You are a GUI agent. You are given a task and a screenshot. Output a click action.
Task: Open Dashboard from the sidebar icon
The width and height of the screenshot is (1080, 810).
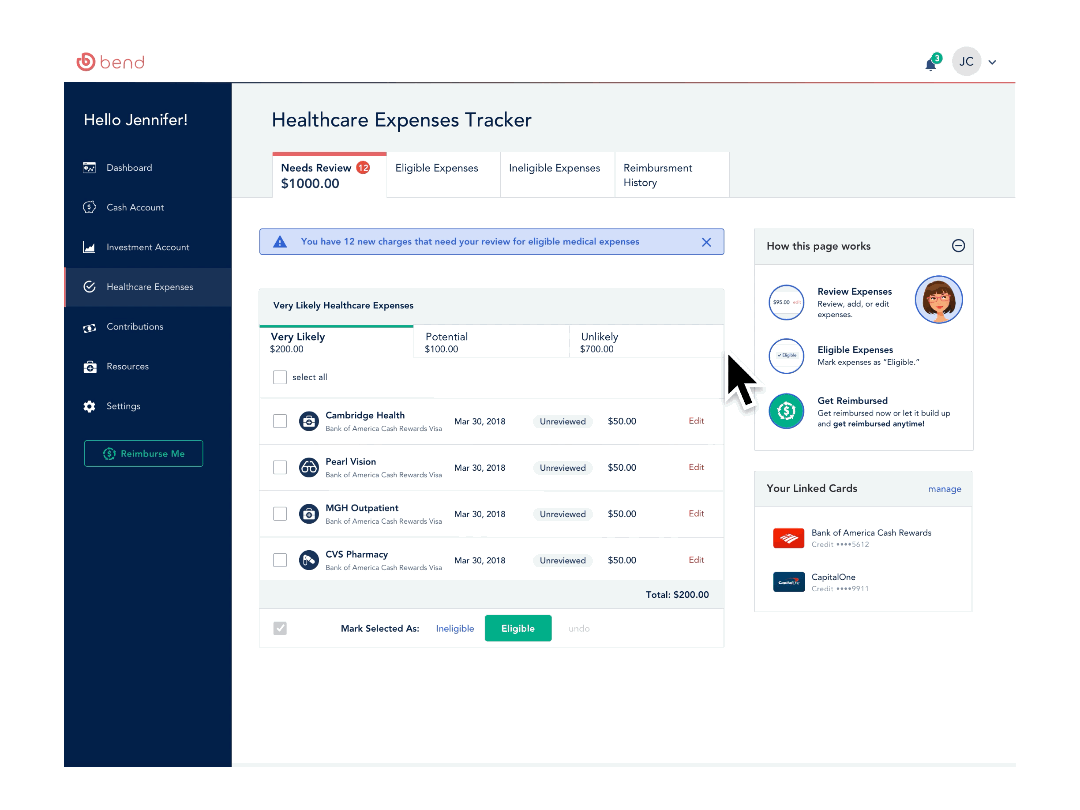tap(90, 167)
